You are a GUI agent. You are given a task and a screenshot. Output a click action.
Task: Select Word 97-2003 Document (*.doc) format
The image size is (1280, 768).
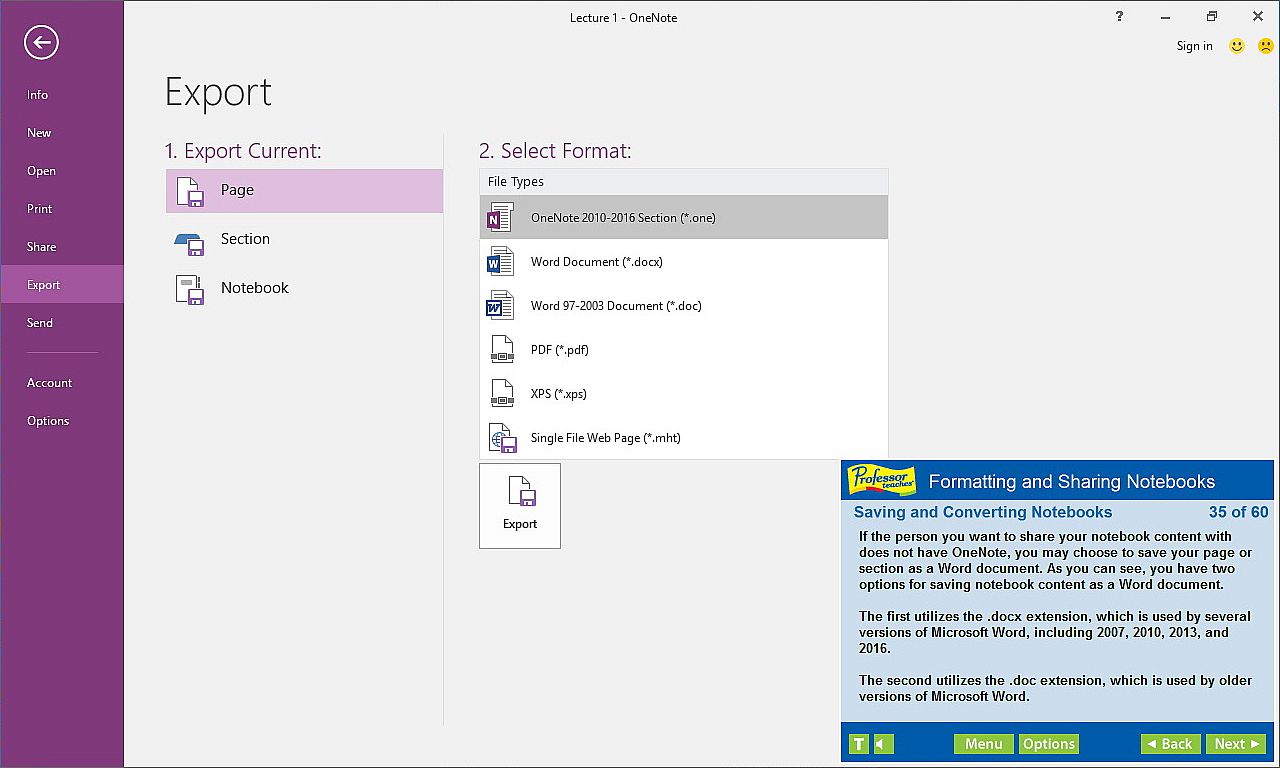[684, 306]
